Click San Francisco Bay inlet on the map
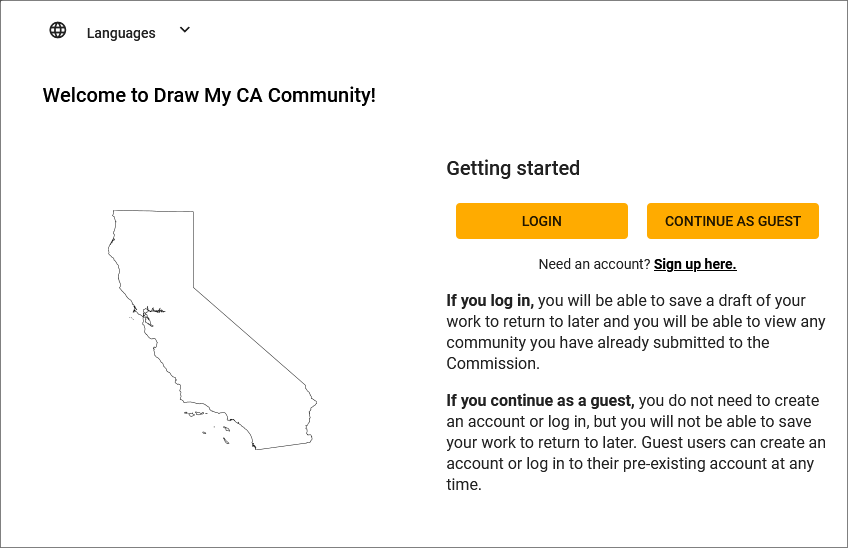Viewport: 848px width, 548px height. click(x=148, y=315)
